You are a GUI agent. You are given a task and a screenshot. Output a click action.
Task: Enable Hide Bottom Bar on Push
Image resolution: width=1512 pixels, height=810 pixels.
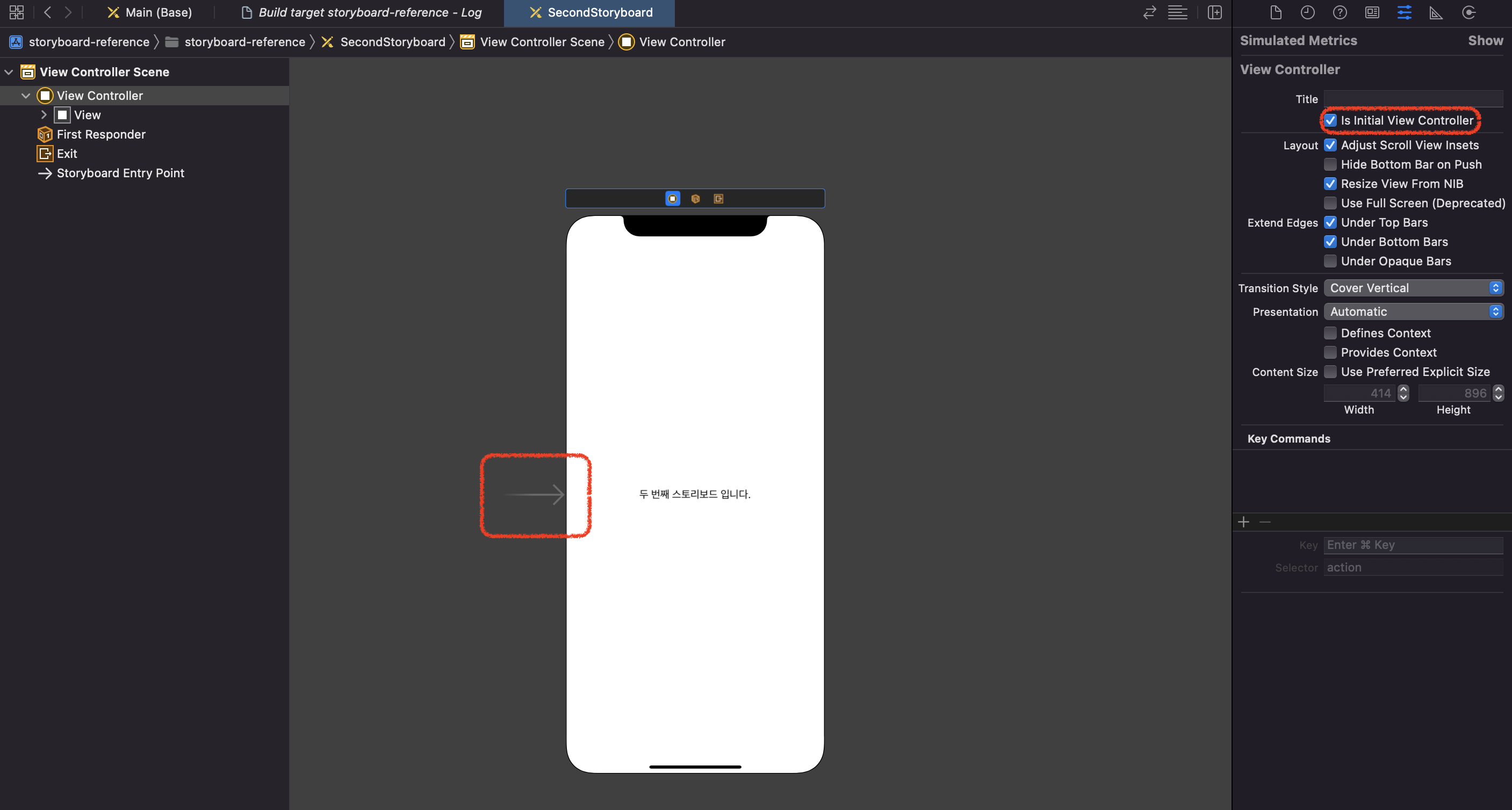tap(1330, 164)
